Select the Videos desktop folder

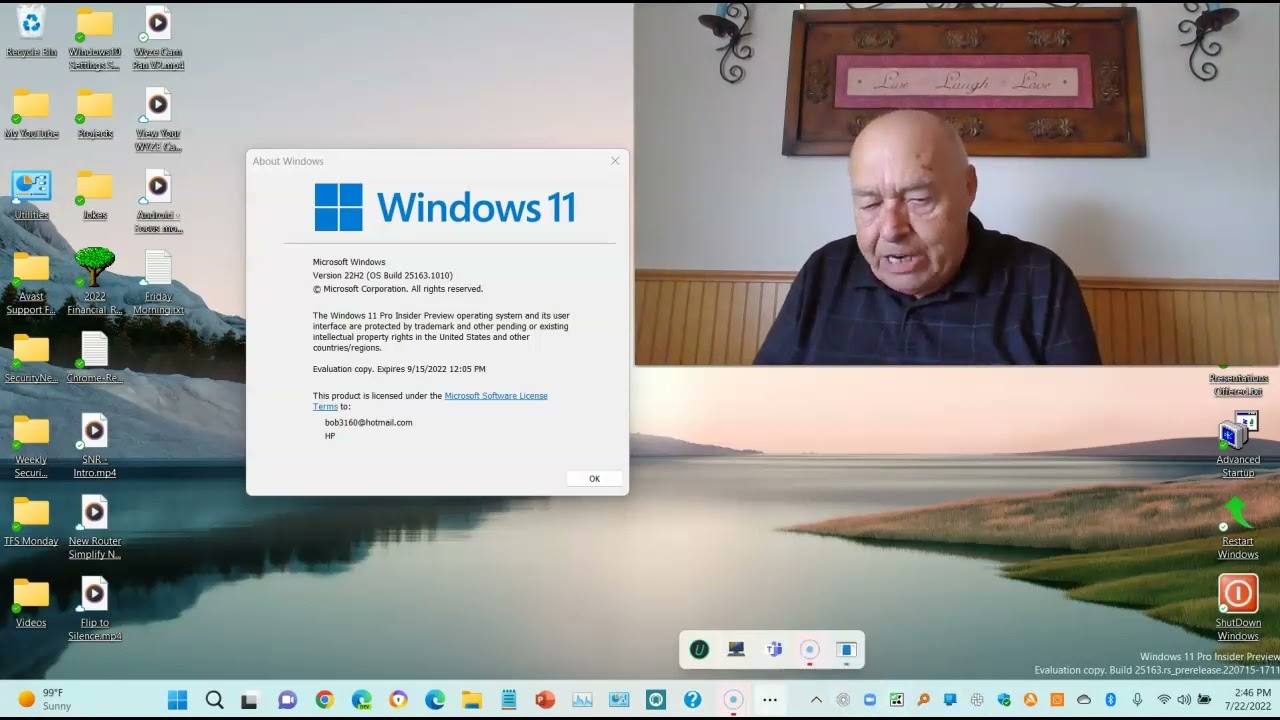click(31, 603)
